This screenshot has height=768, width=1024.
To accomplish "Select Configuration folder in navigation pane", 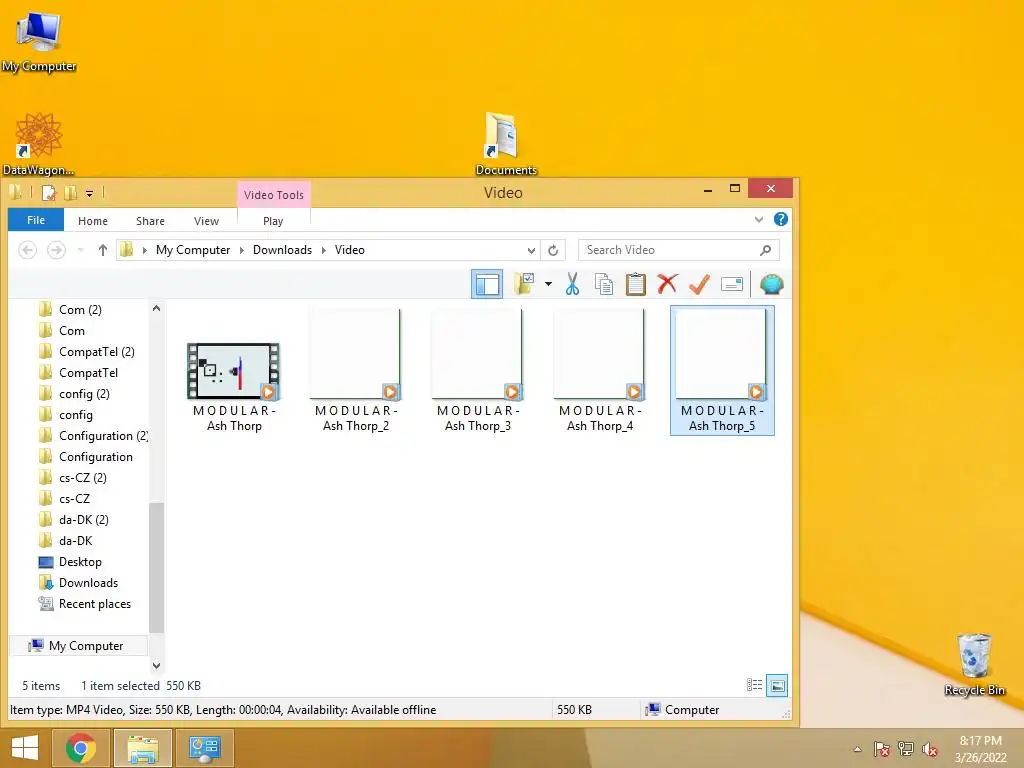I will [x=95, y=456].
